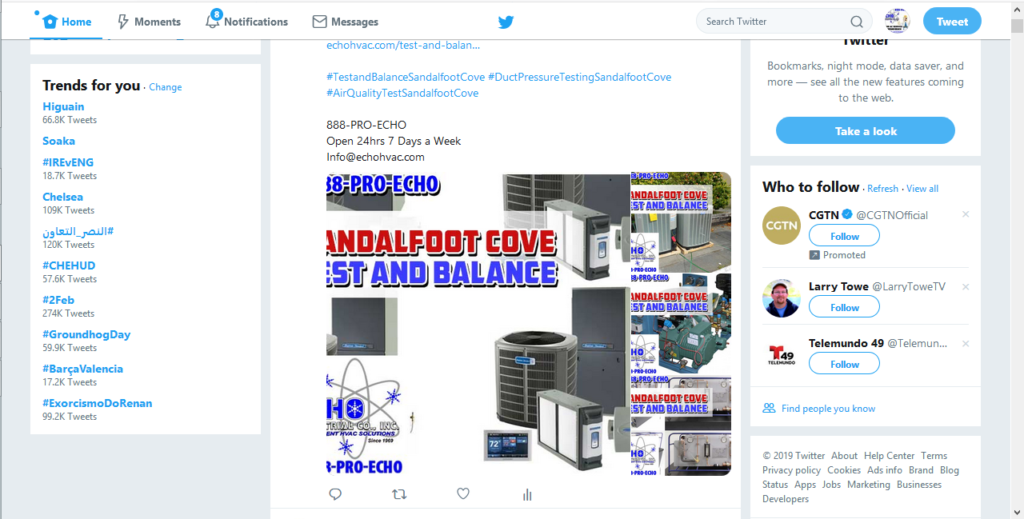This screenshot has width=1024, height=519.
Task: Dismiss the Larry Towe suggestion
Action: pyautogui.click(x=965, y=286)
